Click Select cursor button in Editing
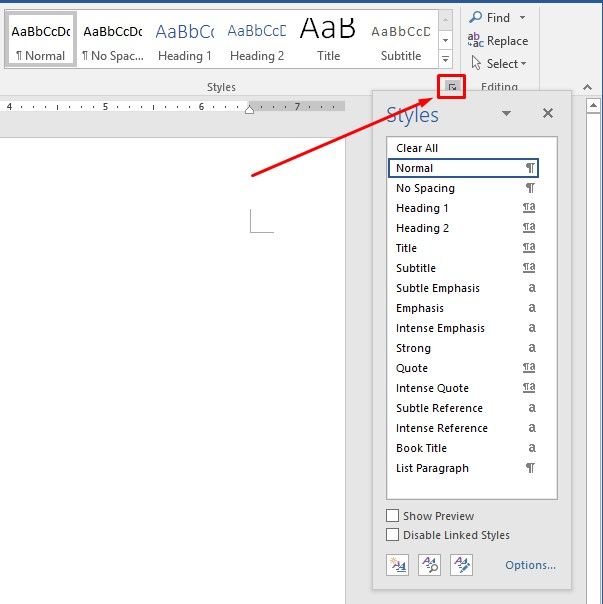This screenshot has height=604, width=603. point(499,64)
